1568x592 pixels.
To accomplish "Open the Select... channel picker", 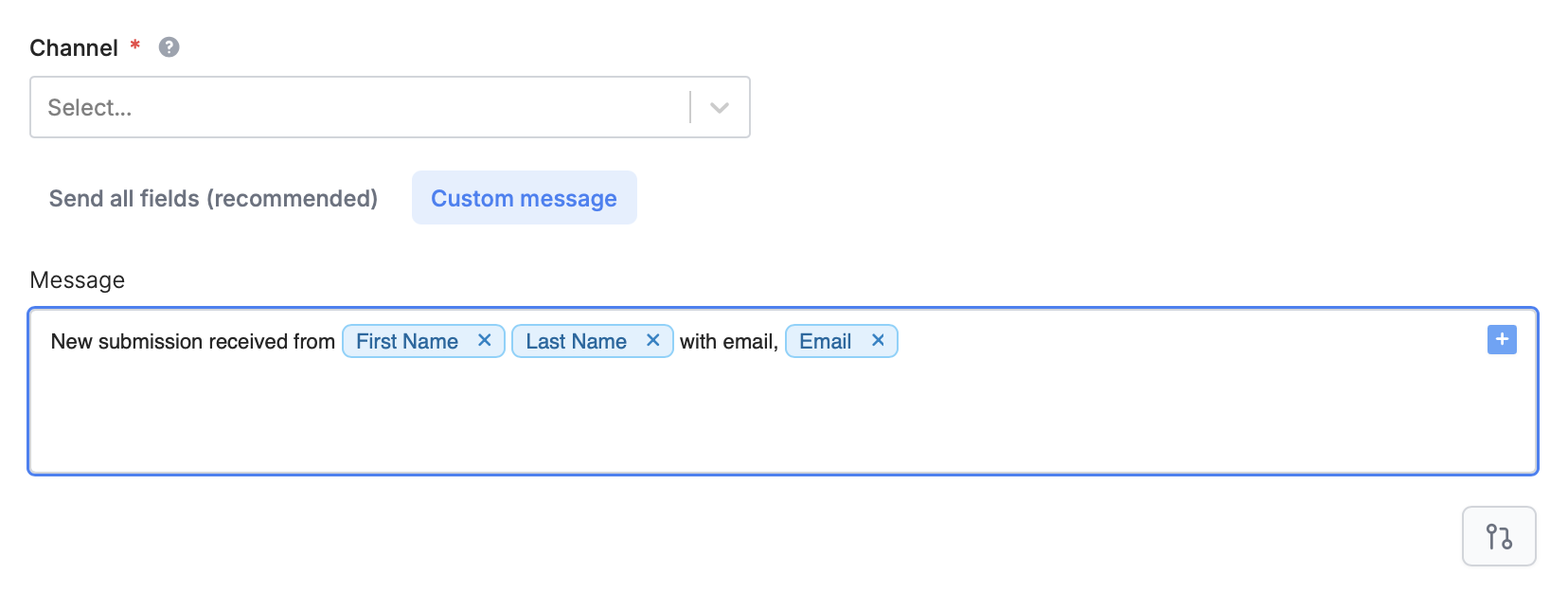I will (360, 107).
